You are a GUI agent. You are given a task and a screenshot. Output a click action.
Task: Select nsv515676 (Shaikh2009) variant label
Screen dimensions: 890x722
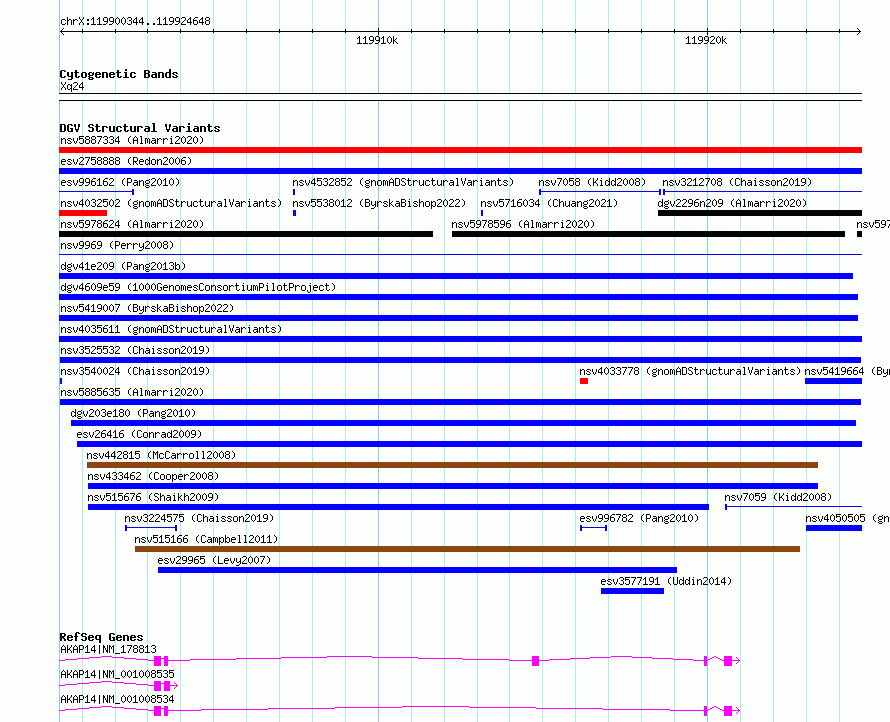click(153, 497)
